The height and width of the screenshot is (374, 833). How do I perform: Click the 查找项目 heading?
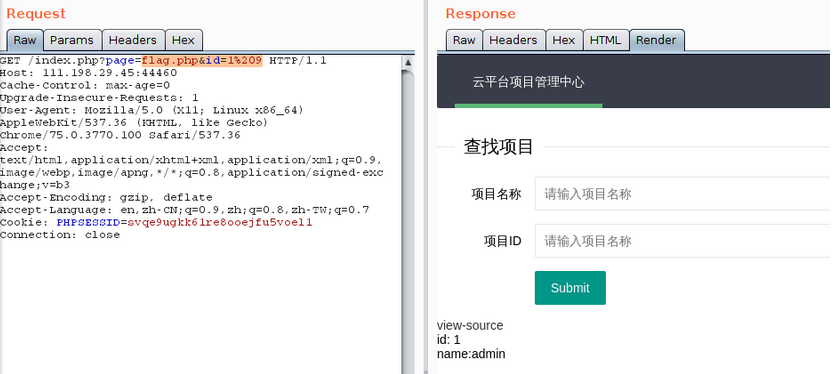coord(498,147)
